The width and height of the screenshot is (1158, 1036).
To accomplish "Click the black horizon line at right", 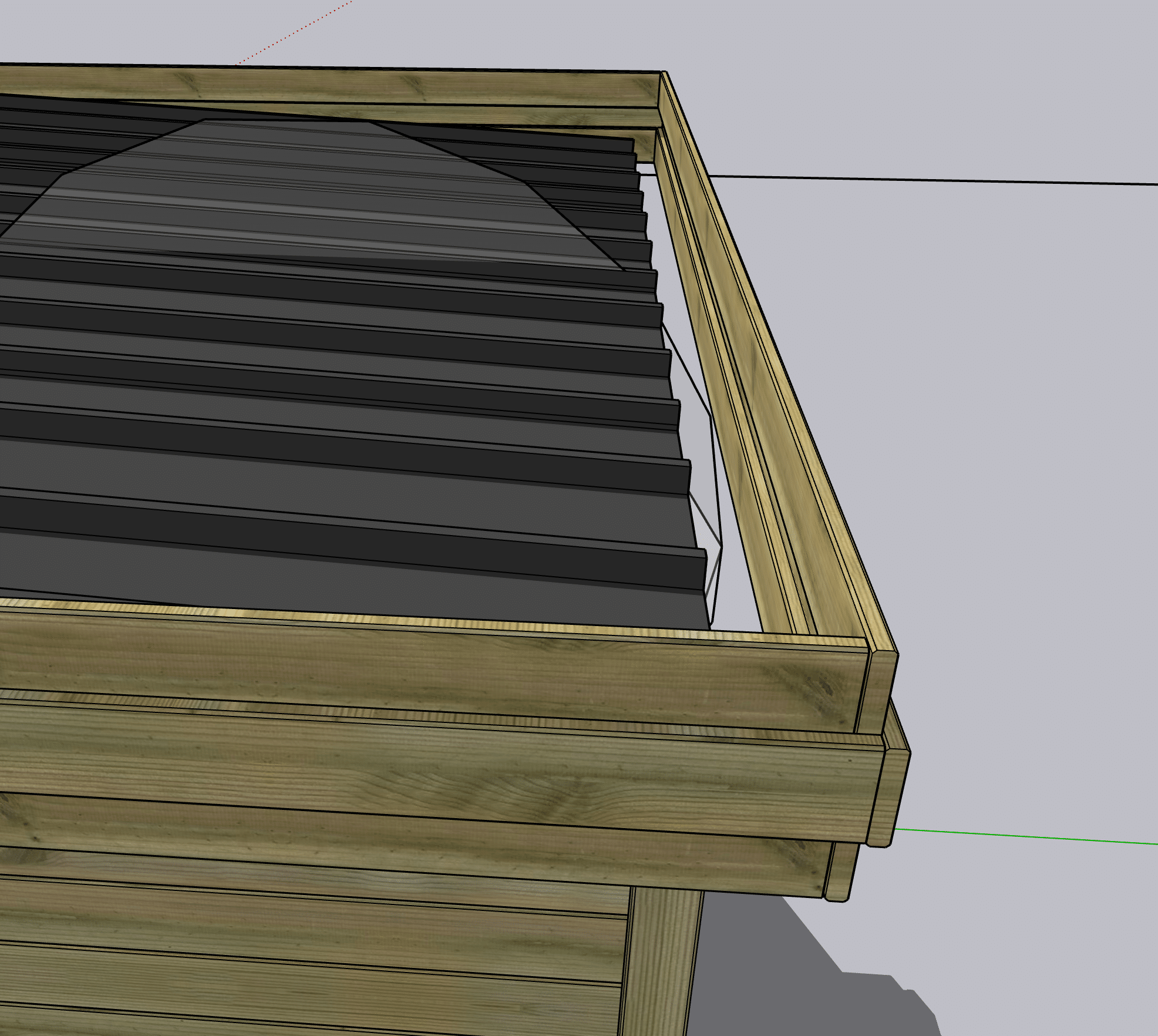I will [940, 180].
